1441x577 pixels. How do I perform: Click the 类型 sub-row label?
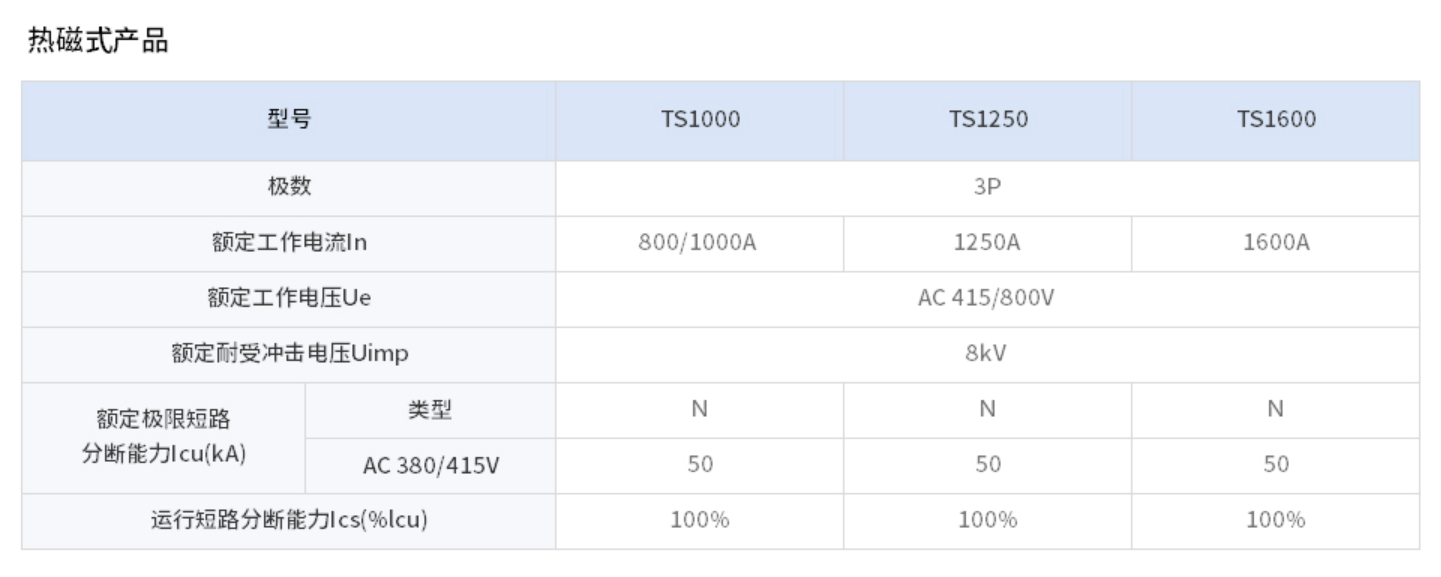tap(430, 409)
